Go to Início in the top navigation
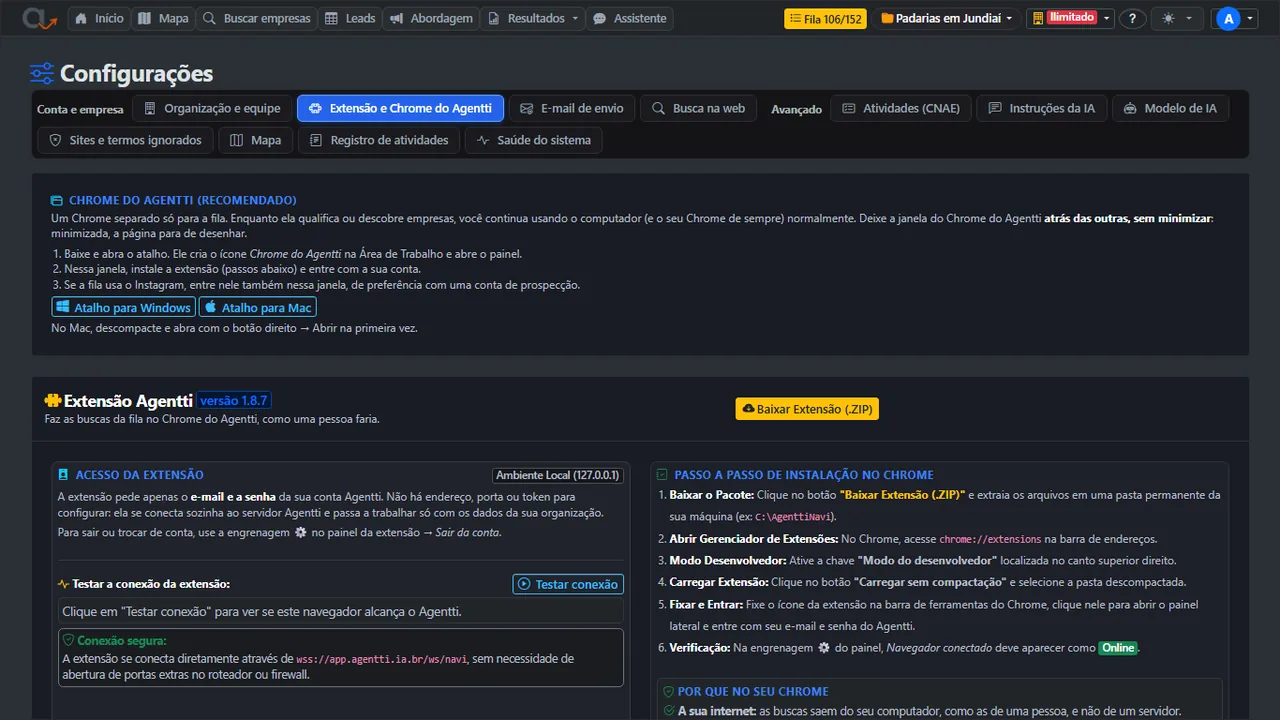The image size is (1280, 720). click(x=99, y=18)
